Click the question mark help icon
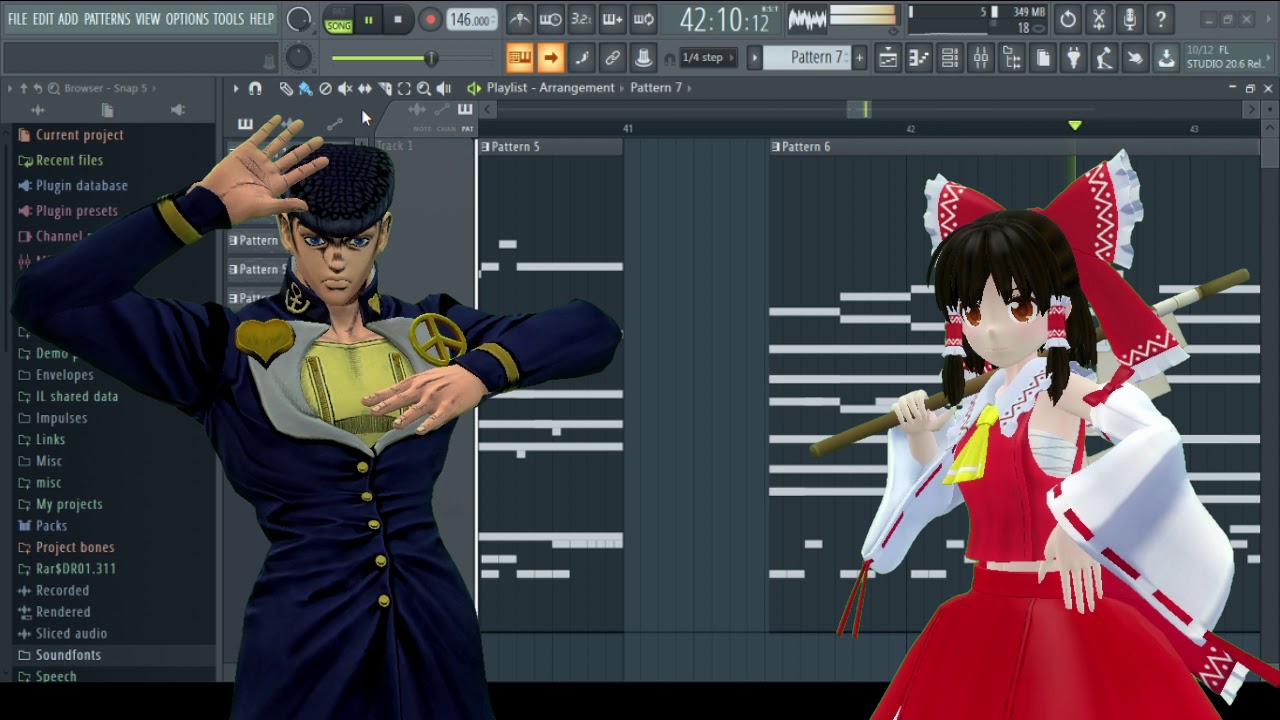Viewport: 1280px width, 720px height. click(1161, 19)
